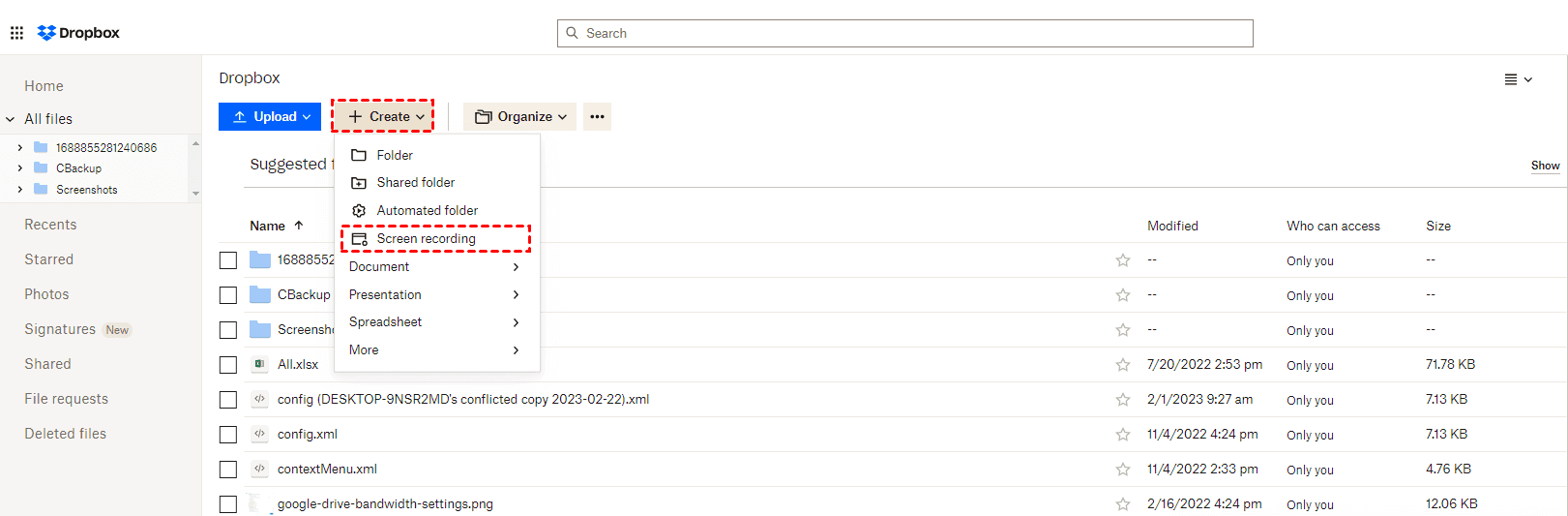Viewport: 1568px width, 516px height.
Task: Open the app grid launcher icon
Action: 16,33
